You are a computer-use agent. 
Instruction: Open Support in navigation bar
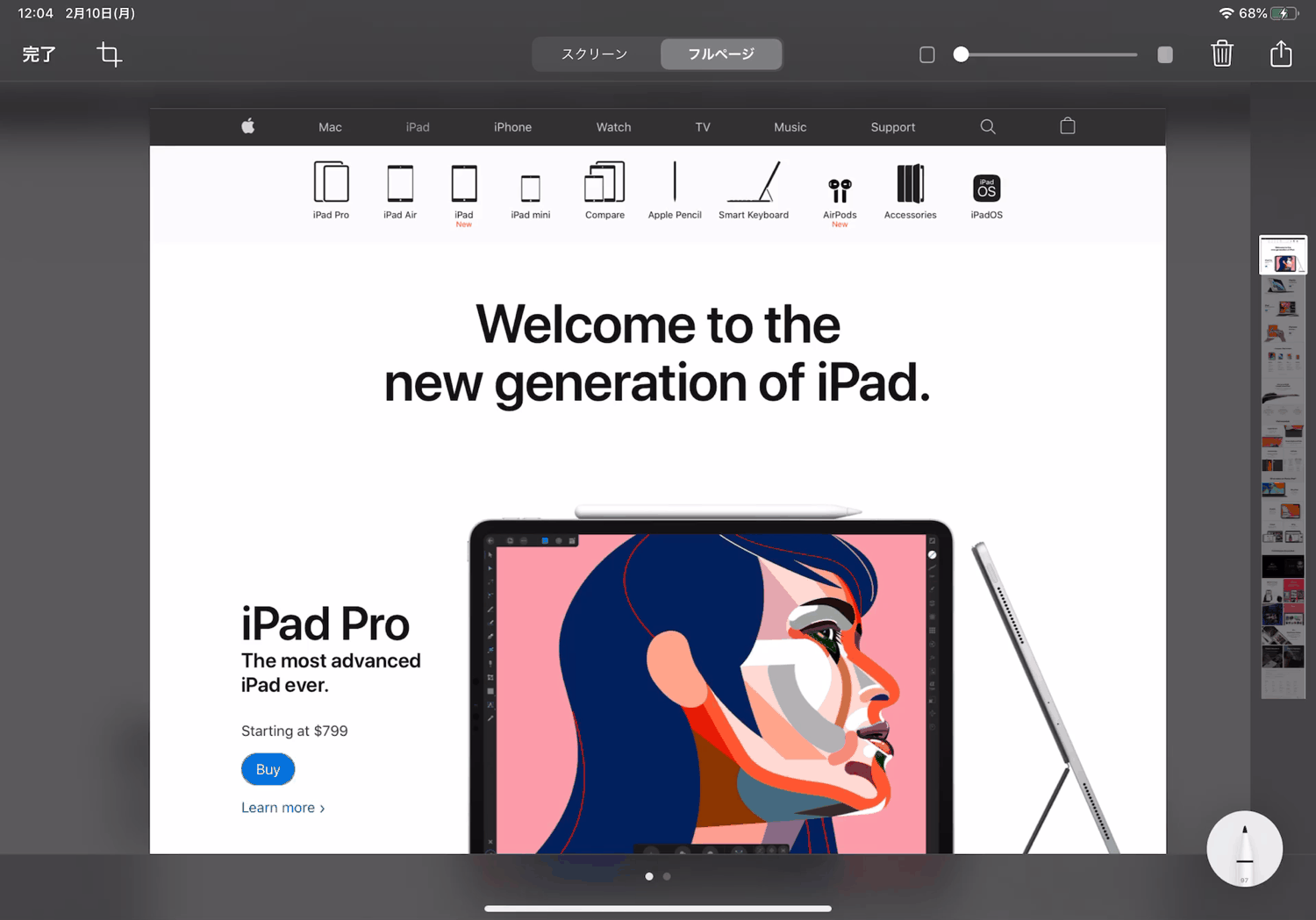coord(893,127)
